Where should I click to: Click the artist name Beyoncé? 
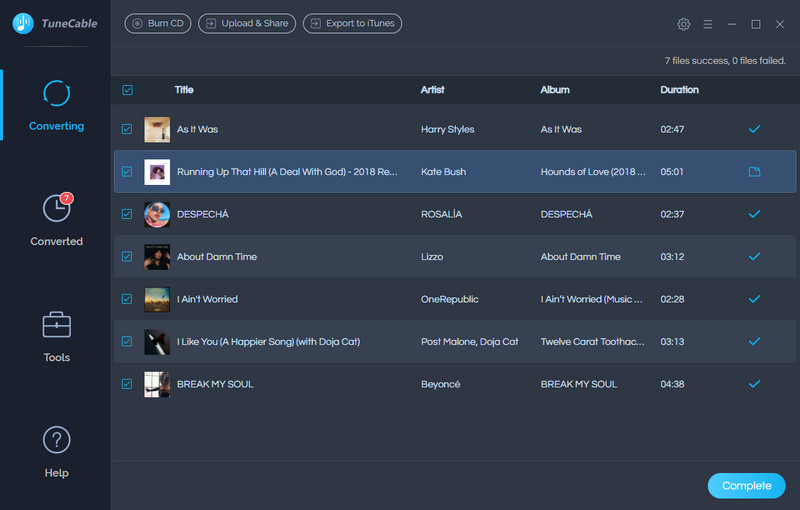[x=440, y=384]
